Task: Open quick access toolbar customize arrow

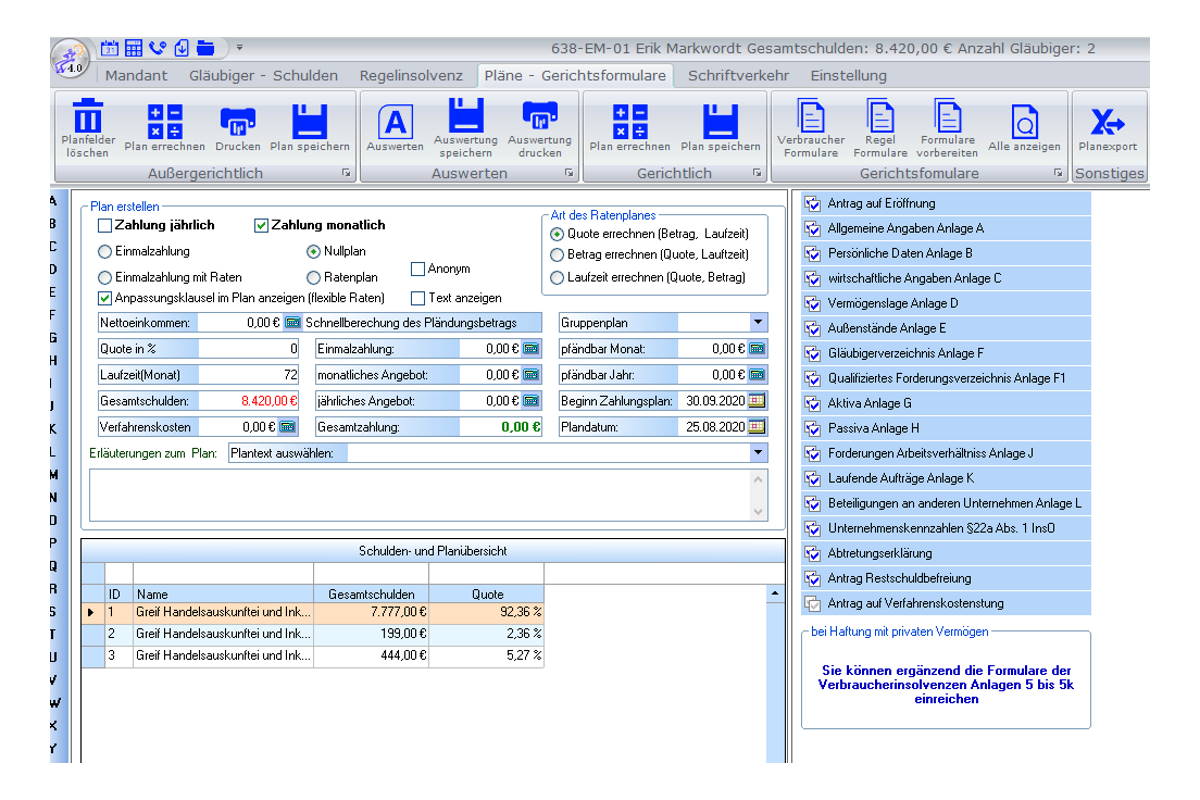Action: pyautogui.click(x=239, y=48)
